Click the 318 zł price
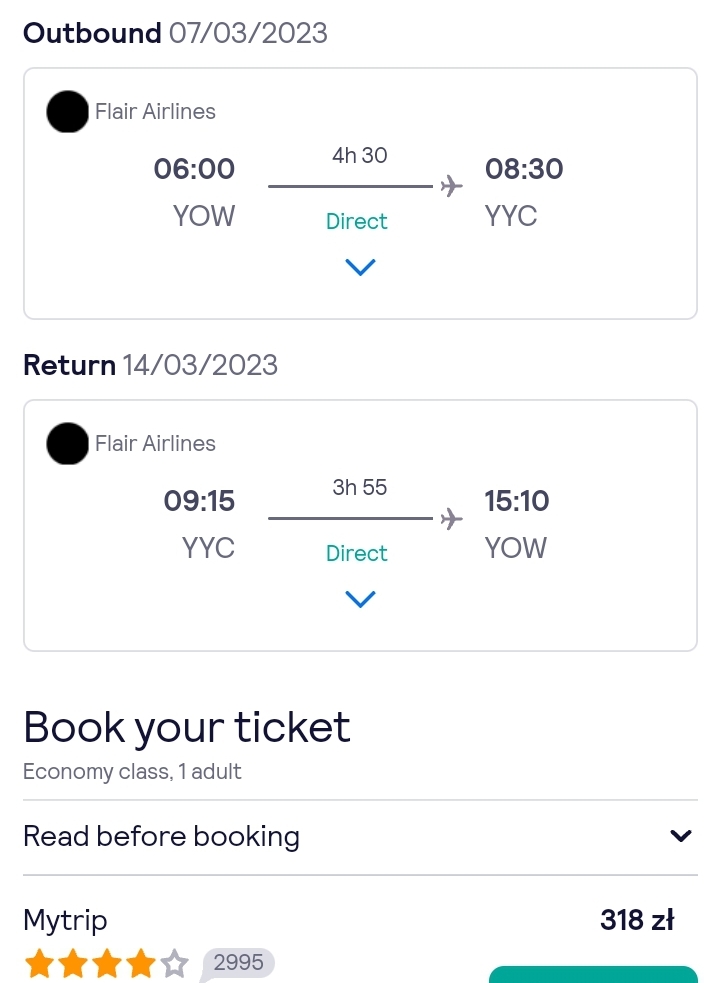Viewport: 719px width, 983px height. (637, 920)
